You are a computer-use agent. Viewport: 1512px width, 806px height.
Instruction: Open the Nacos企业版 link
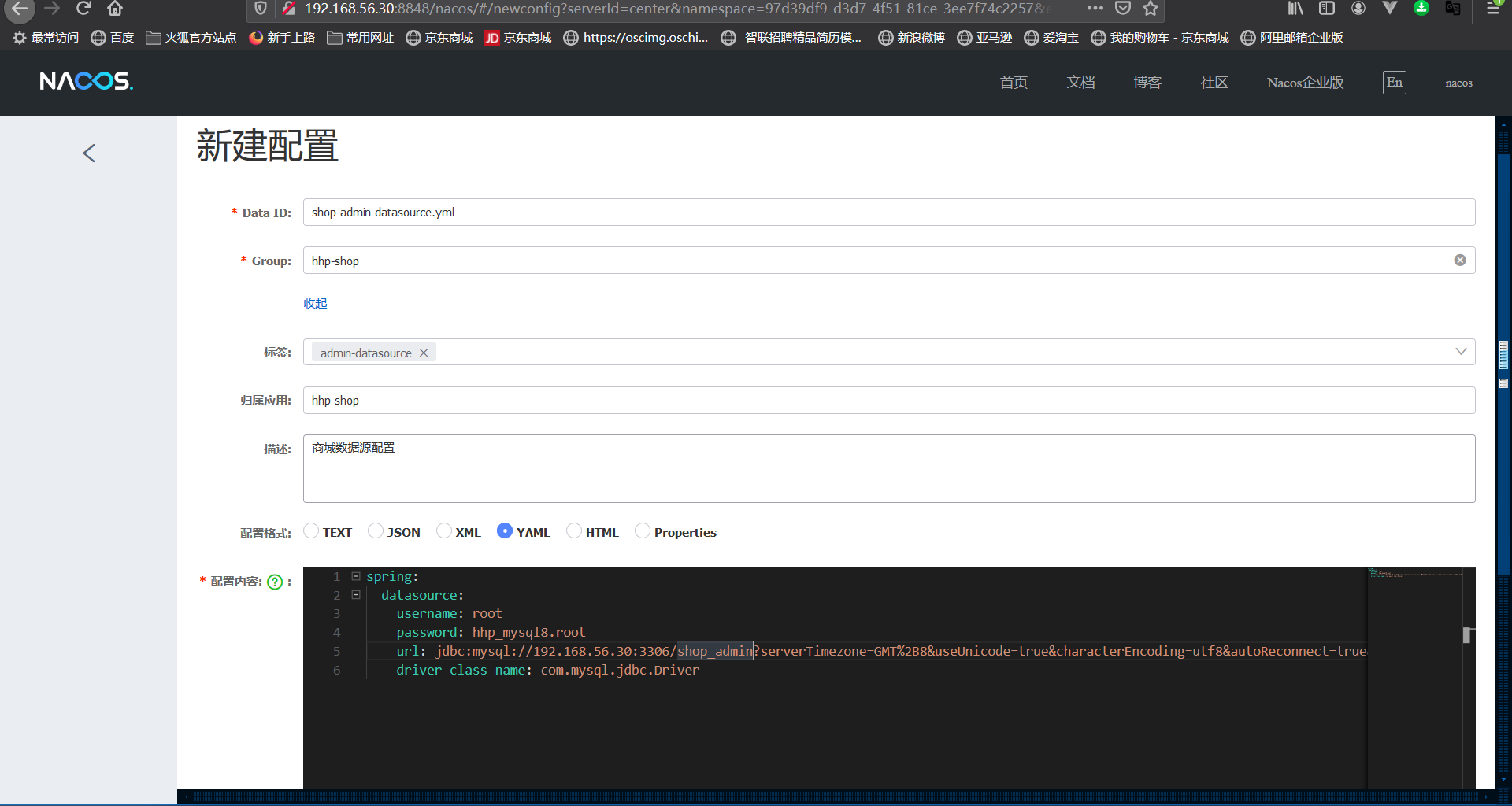pyautogui.click(x=1304, y=82)
